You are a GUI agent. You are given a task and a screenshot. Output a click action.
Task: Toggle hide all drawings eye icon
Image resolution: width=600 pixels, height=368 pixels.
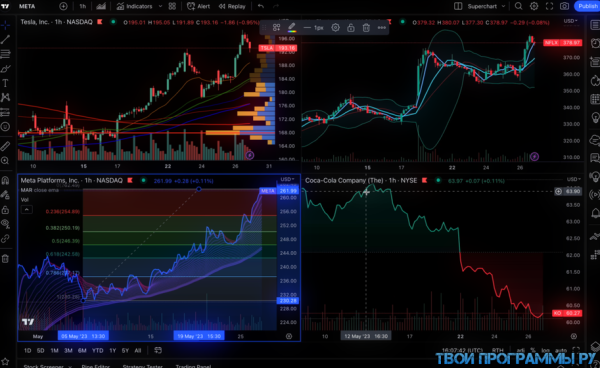click(x=5, y=224)
